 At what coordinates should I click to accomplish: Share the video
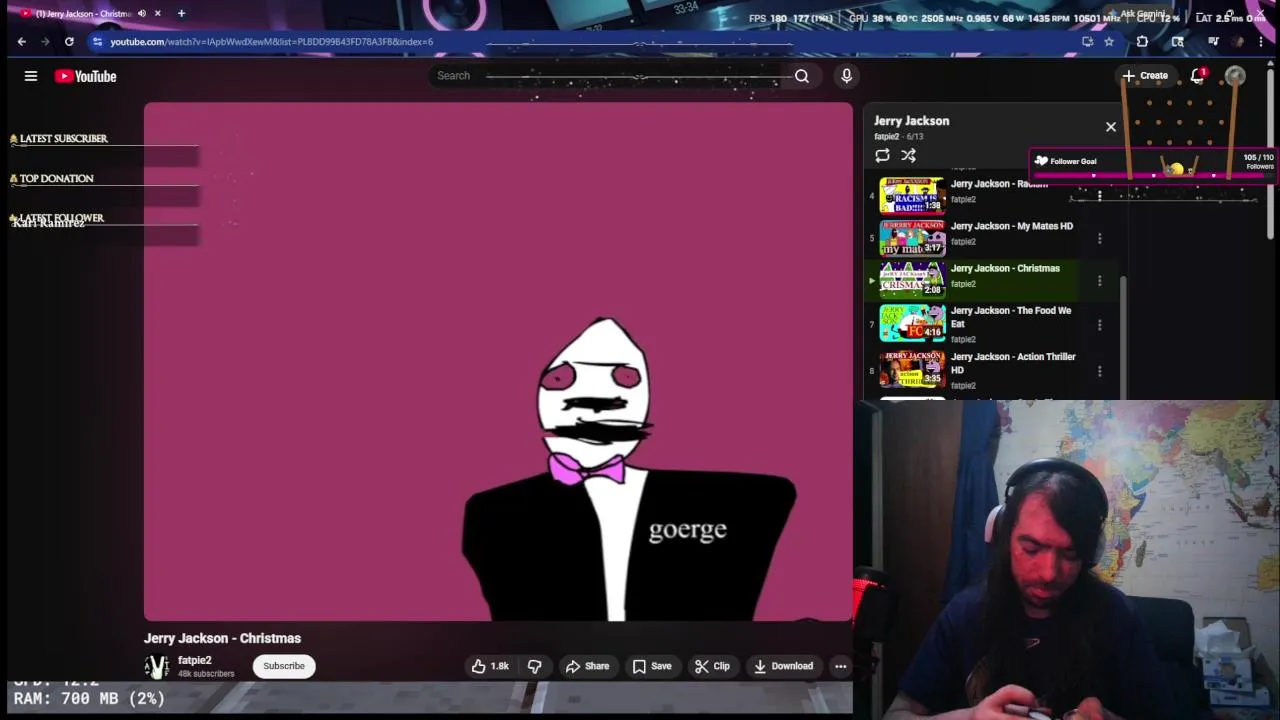587,666
